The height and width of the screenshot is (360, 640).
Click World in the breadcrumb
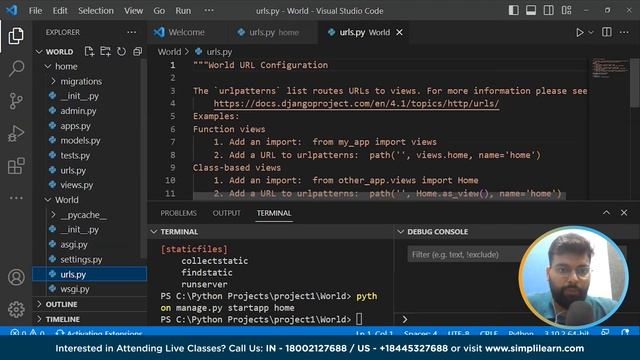[x=169, y=52]
